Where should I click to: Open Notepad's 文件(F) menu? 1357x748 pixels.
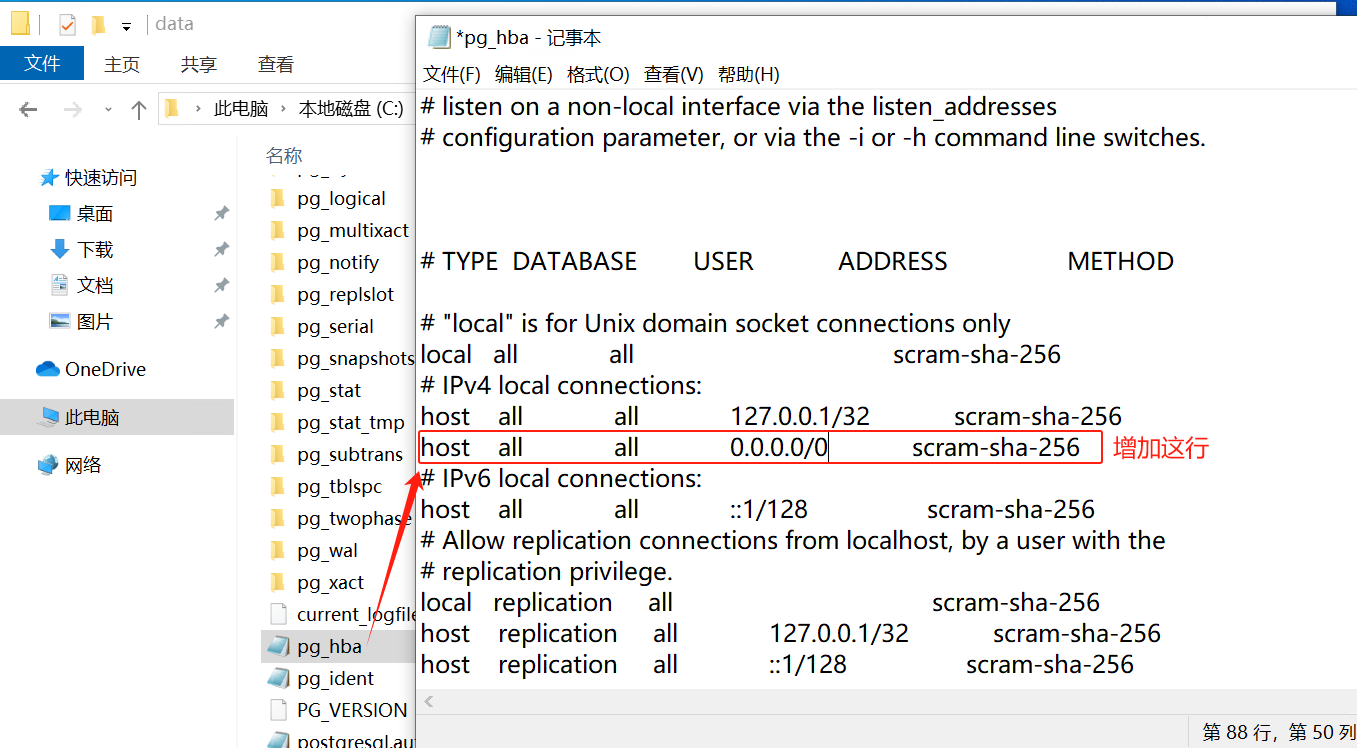click(452, 75)
